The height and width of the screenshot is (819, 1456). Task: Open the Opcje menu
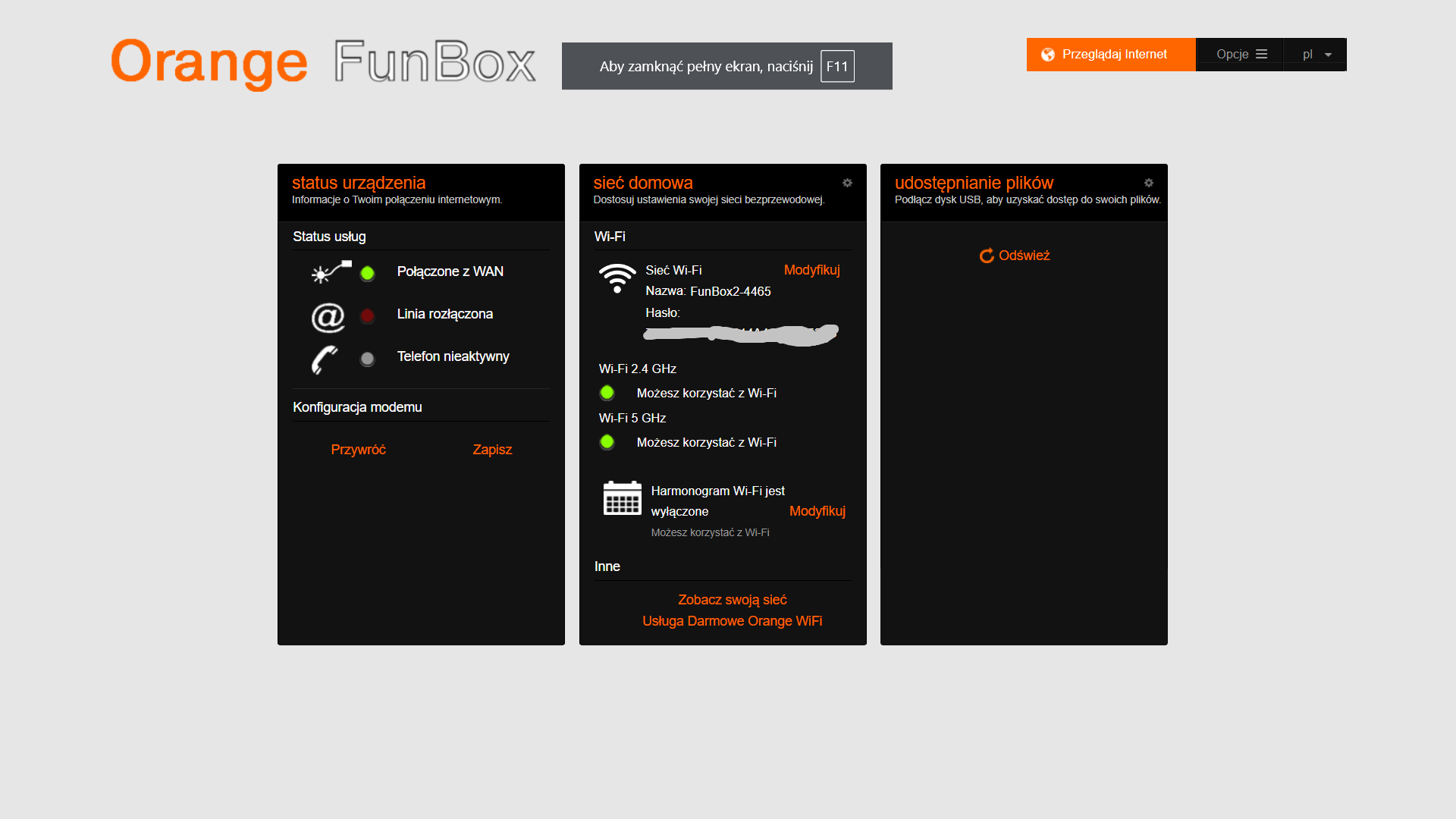tap(1241, 55)
